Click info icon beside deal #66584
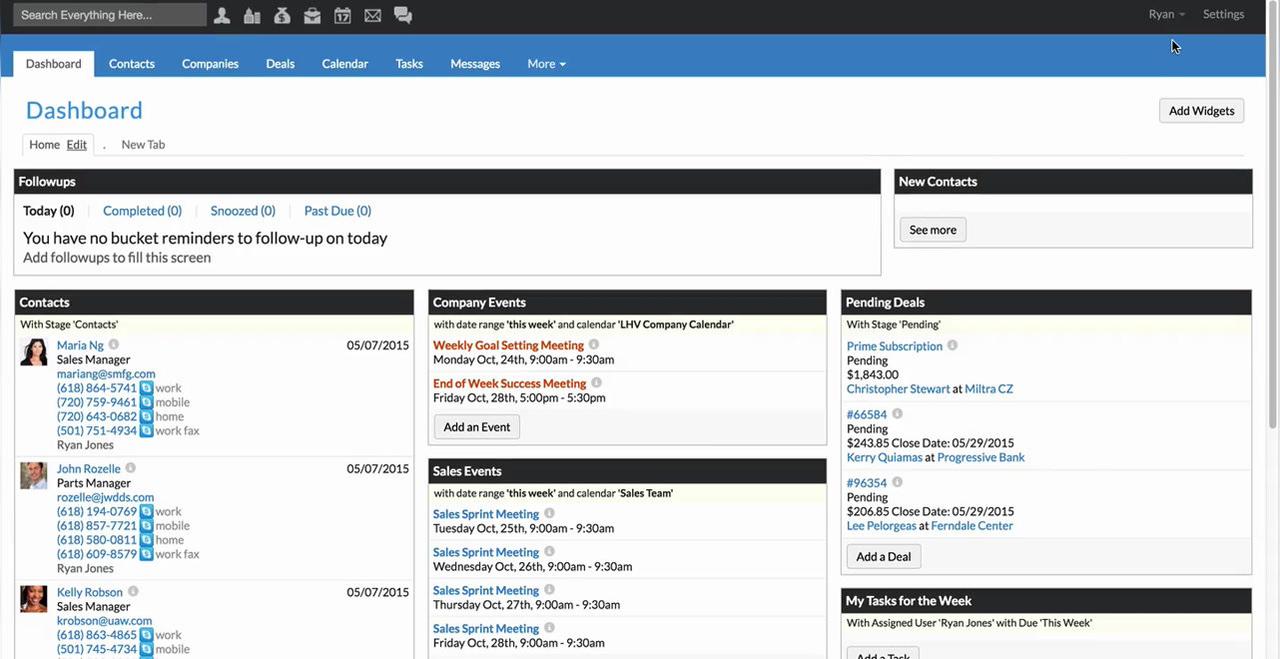This screenshot has height=659, width=1280. pyautogui.click(x=898, y=414)
